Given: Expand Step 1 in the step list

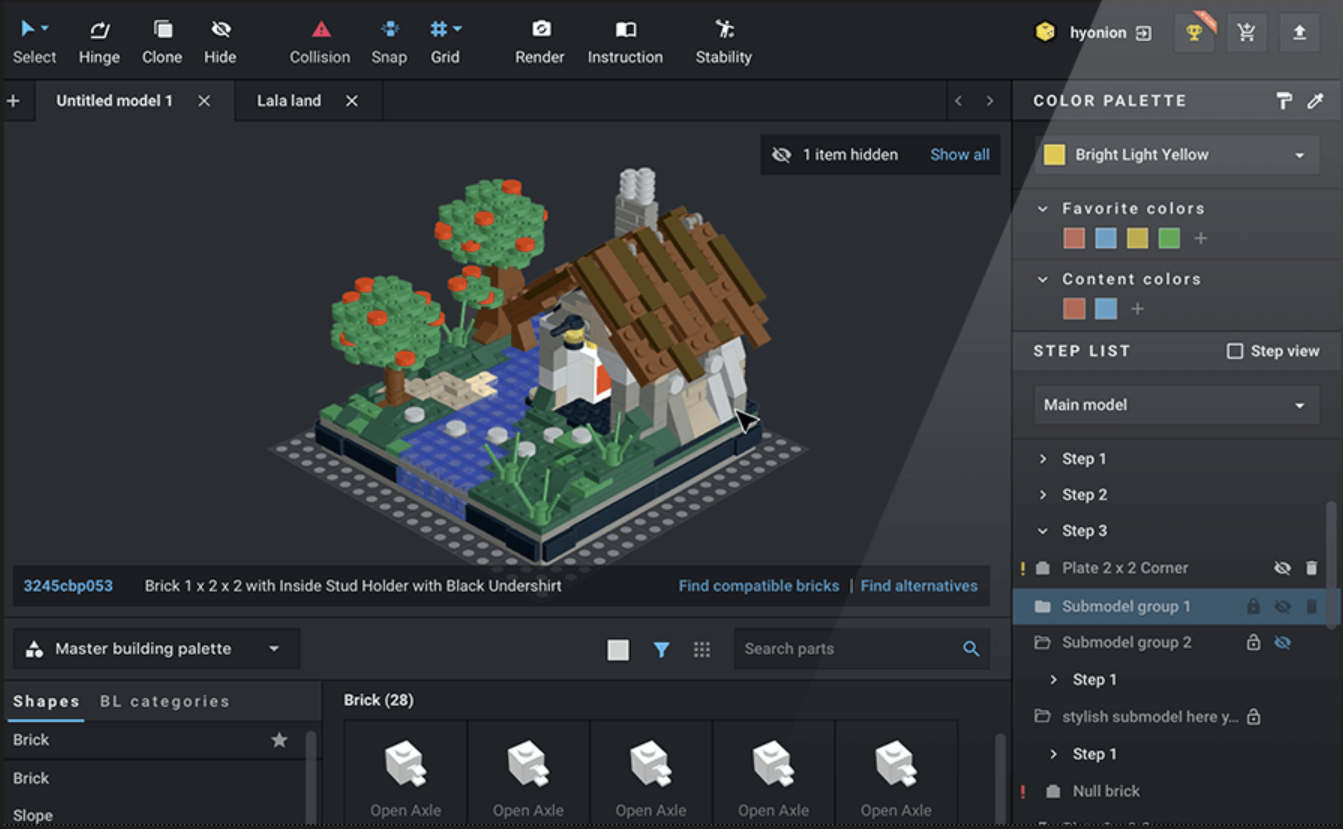Looking at the screenshot, I should click(x=1043, y=459).
